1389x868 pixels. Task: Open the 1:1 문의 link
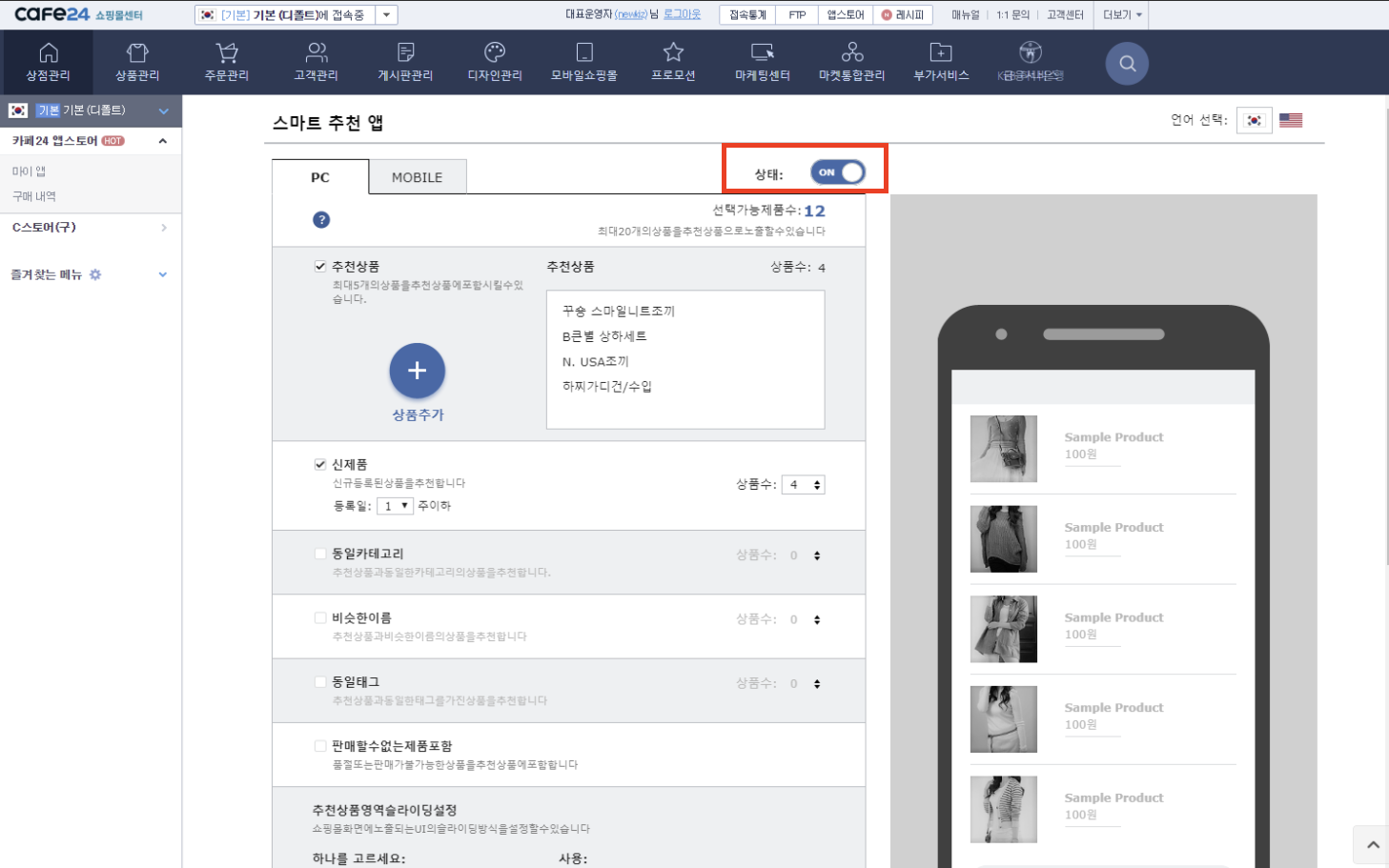point(1013,15)
